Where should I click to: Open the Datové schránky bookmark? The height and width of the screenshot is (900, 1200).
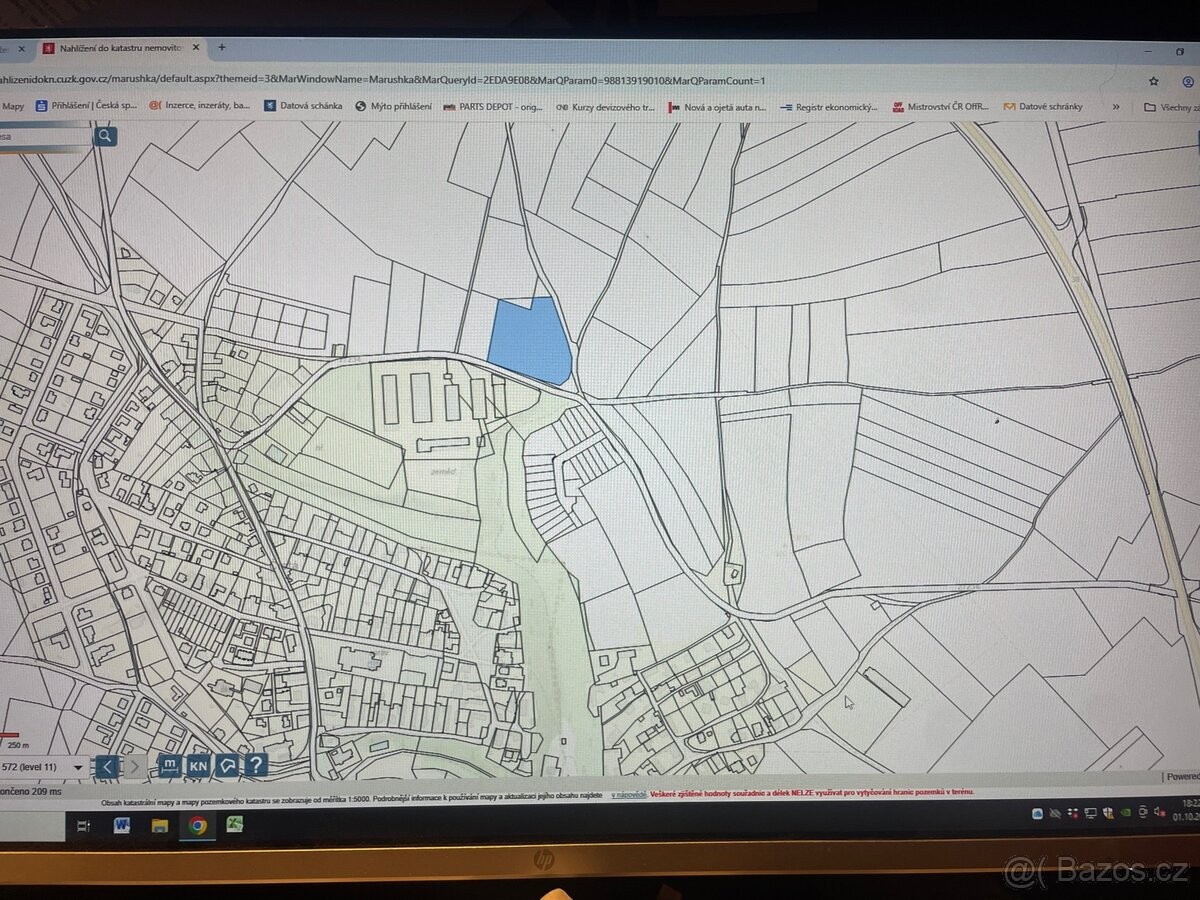pyautogui.click(x=1043, y=106)
